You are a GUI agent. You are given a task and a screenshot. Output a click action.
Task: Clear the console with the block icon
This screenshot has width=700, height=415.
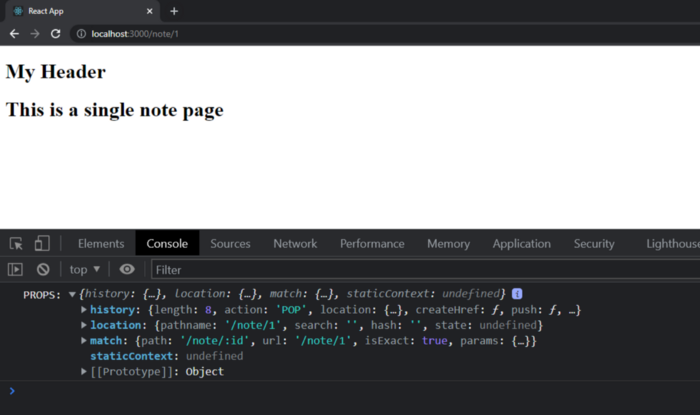click(43, 269)
